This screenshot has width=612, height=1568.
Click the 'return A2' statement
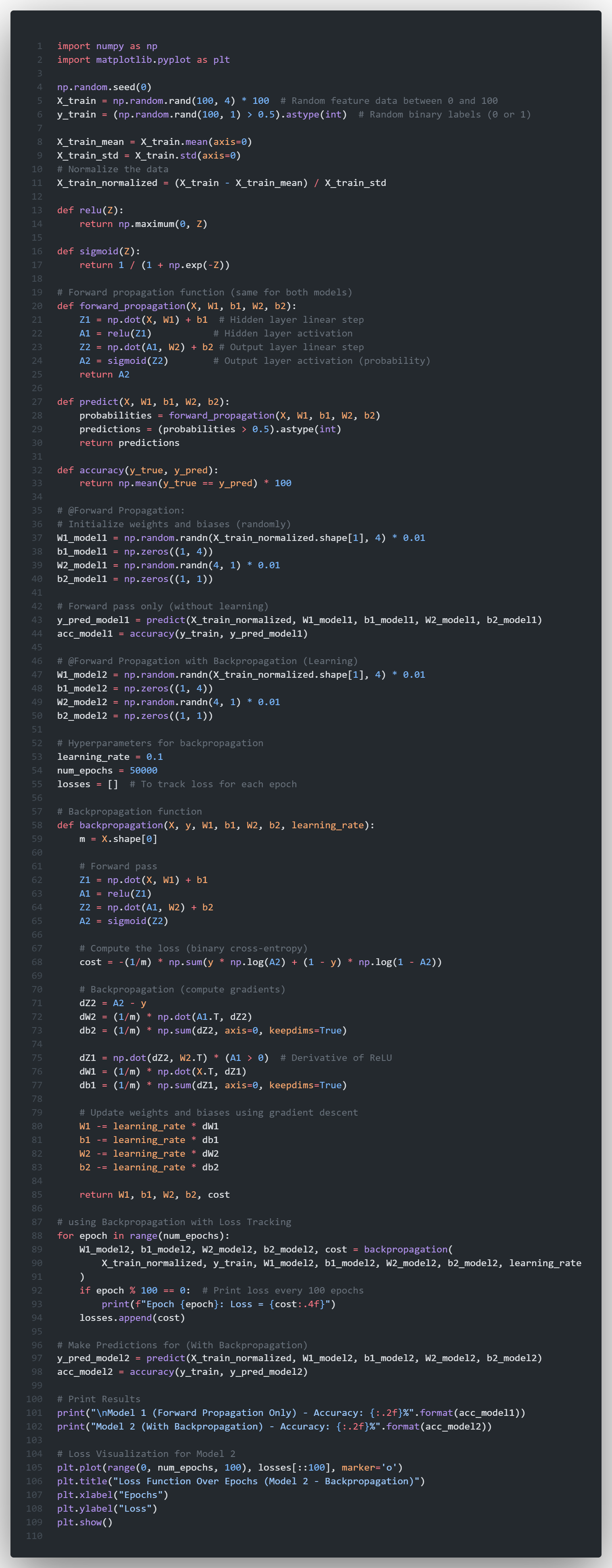click(104, 374)
